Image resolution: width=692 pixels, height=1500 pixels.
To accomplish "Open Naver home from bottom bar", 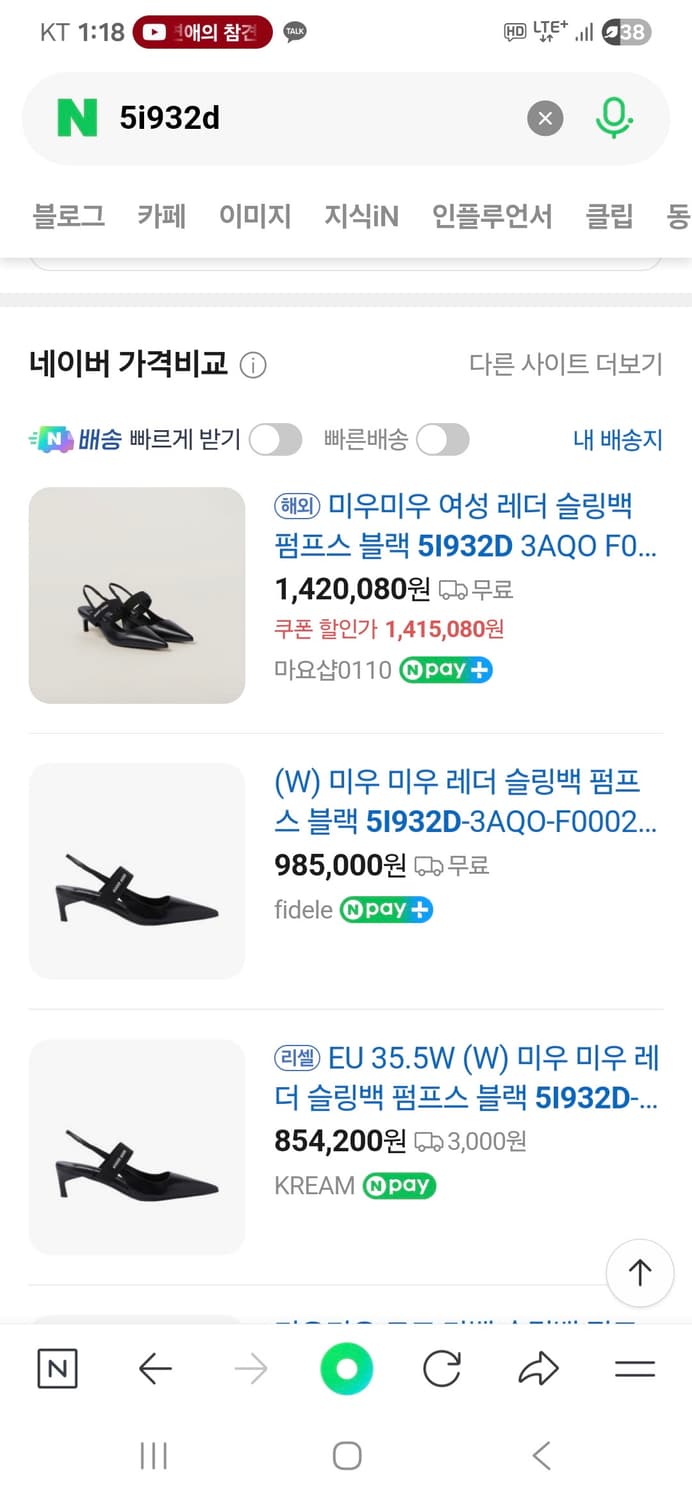I will [57, 1369].
